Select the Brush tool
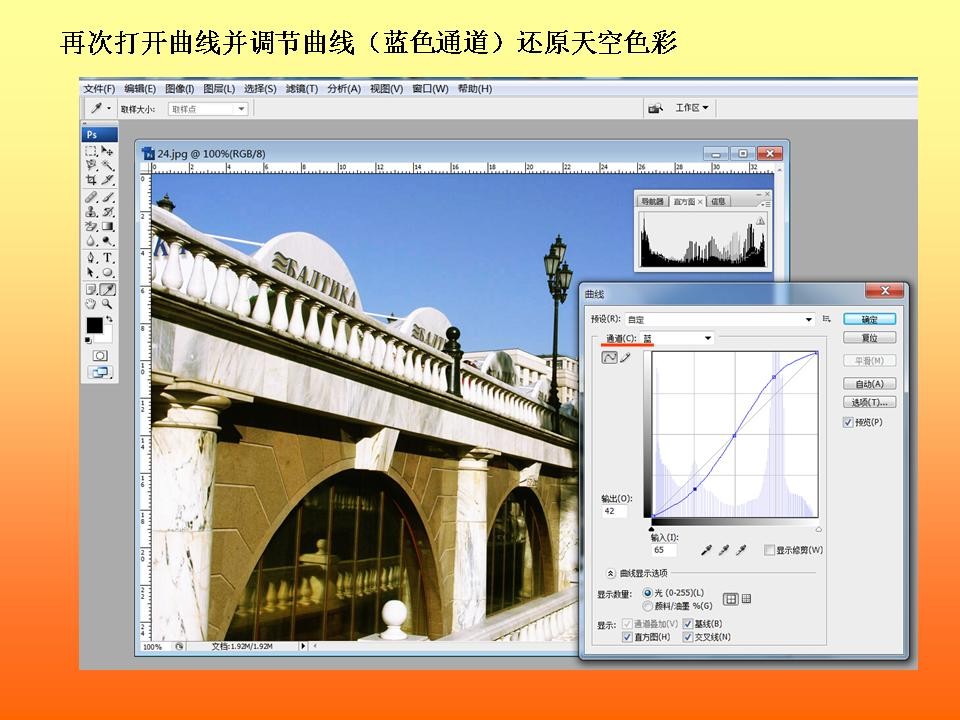The width and height of the screenshot is (960, 720). tap(108, 197)
